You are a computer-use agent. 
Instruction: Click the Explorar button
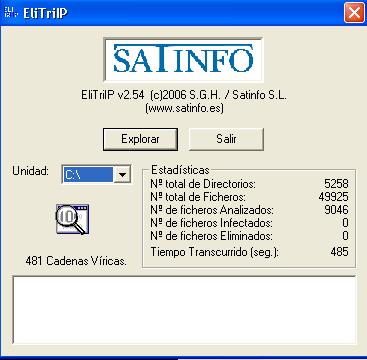pos(140,139)
